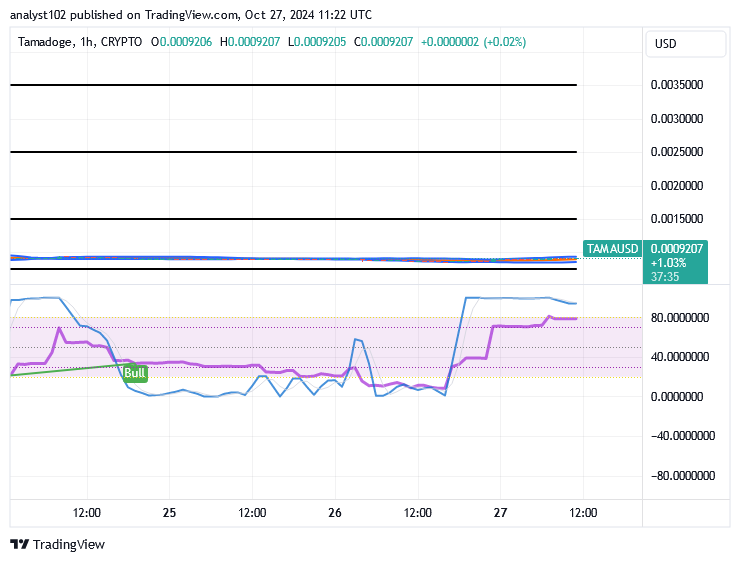This screenshot has height=562, width=740.
Task: Click the TradingView logo icon
Action: coord(19,544)
